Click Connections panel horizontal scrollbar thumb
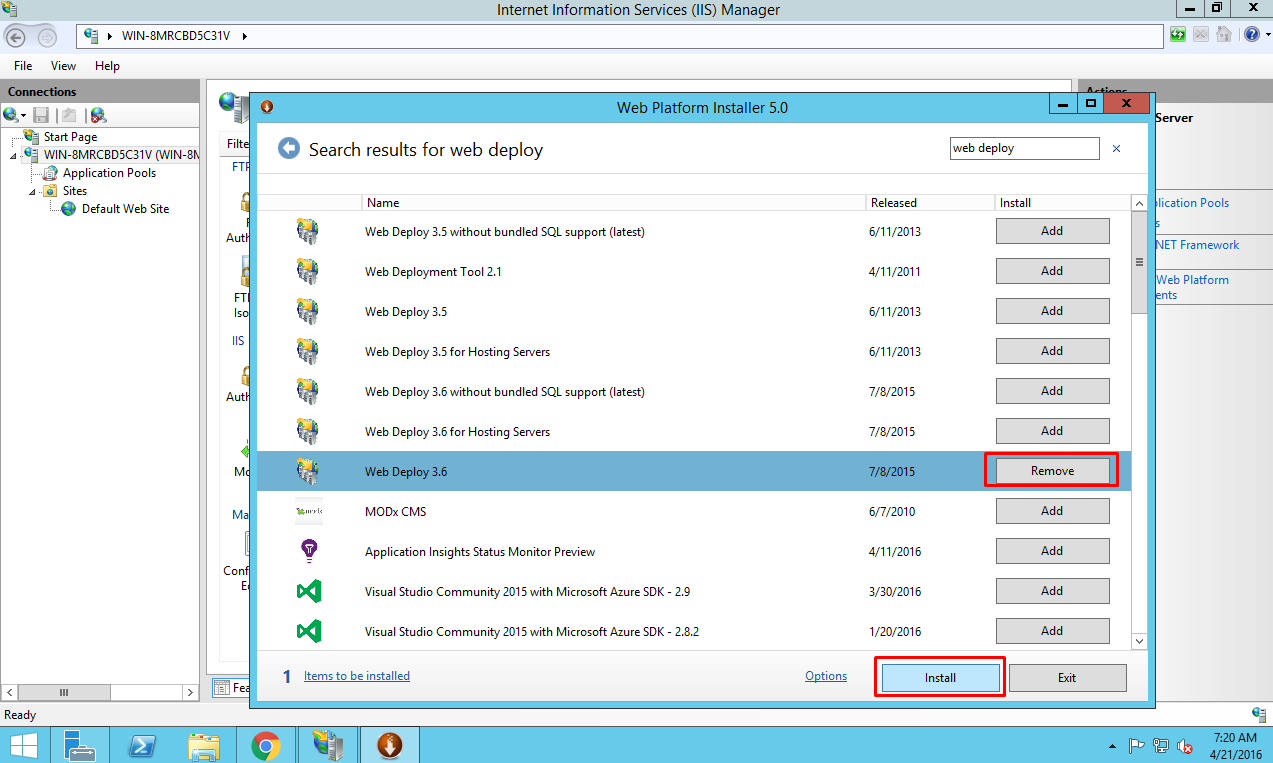 (64, 692)
